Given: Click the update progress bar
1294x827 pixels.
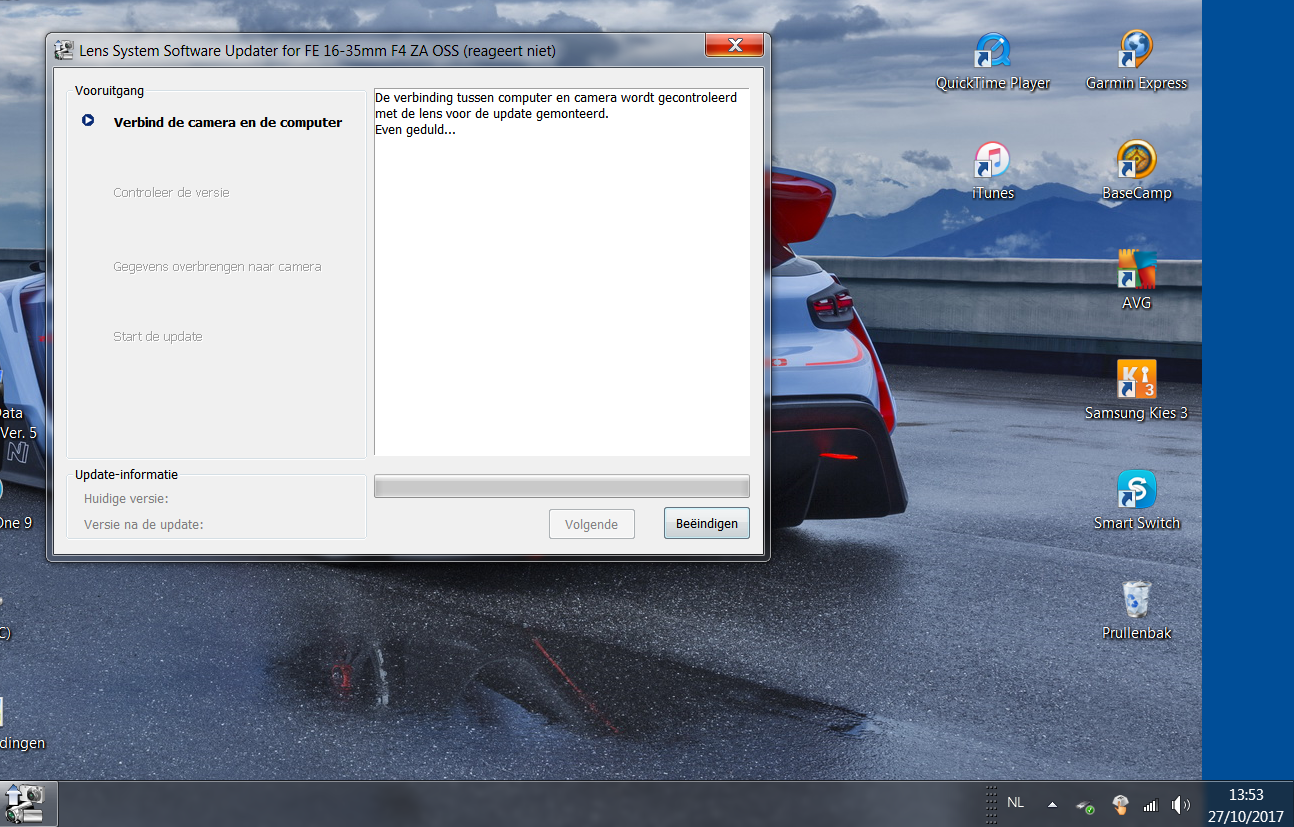Looking at the screenshot, I should click(561, 486).
